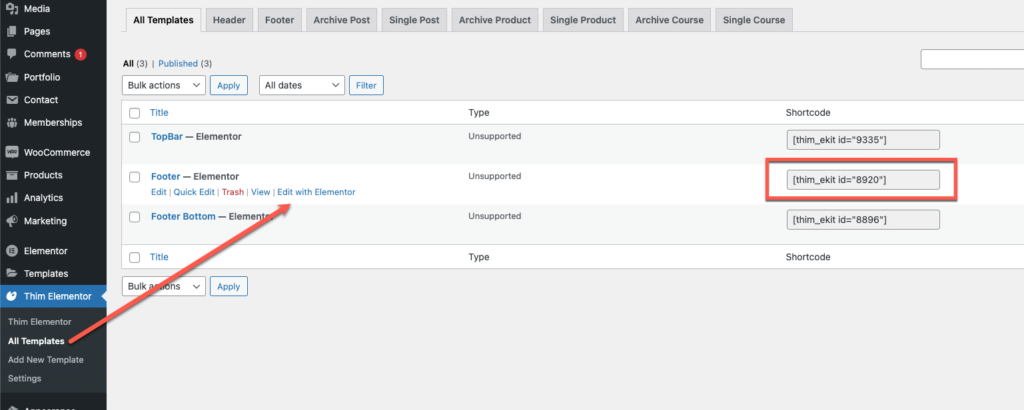Sort by Title in the table header
Screen dimensions: 1024x410
pos(159,112)
